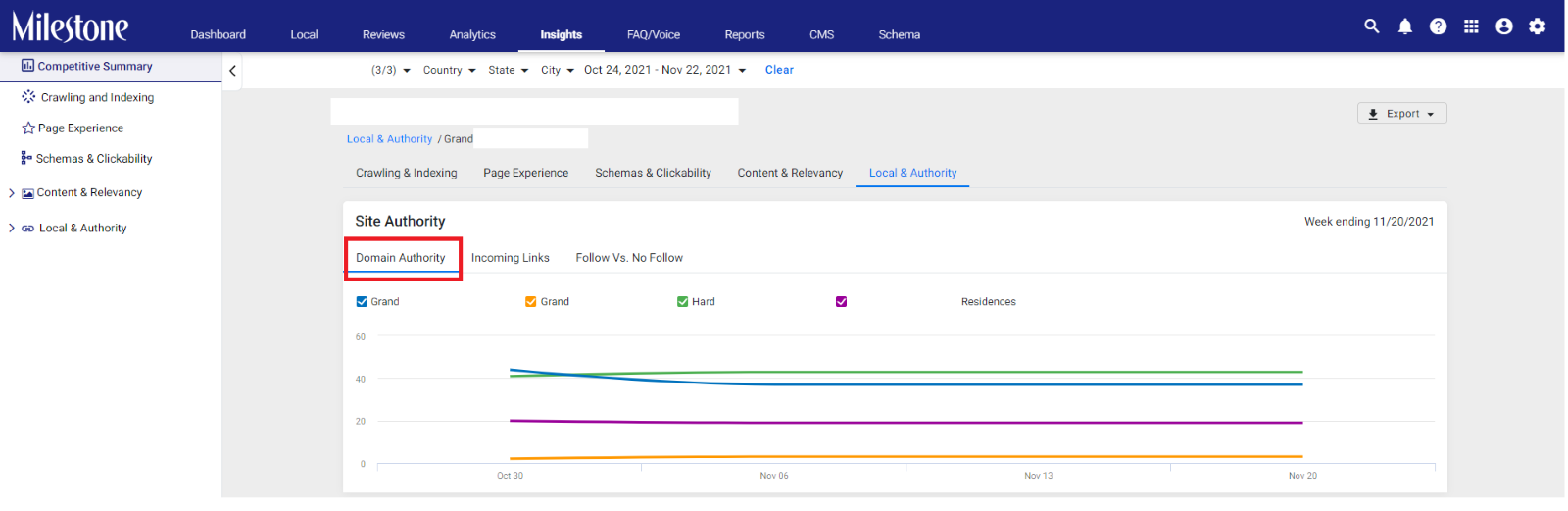
Task: Uncheck the green Hard legend checkbox
Action: pyautogui.click(x=682, y=302)
